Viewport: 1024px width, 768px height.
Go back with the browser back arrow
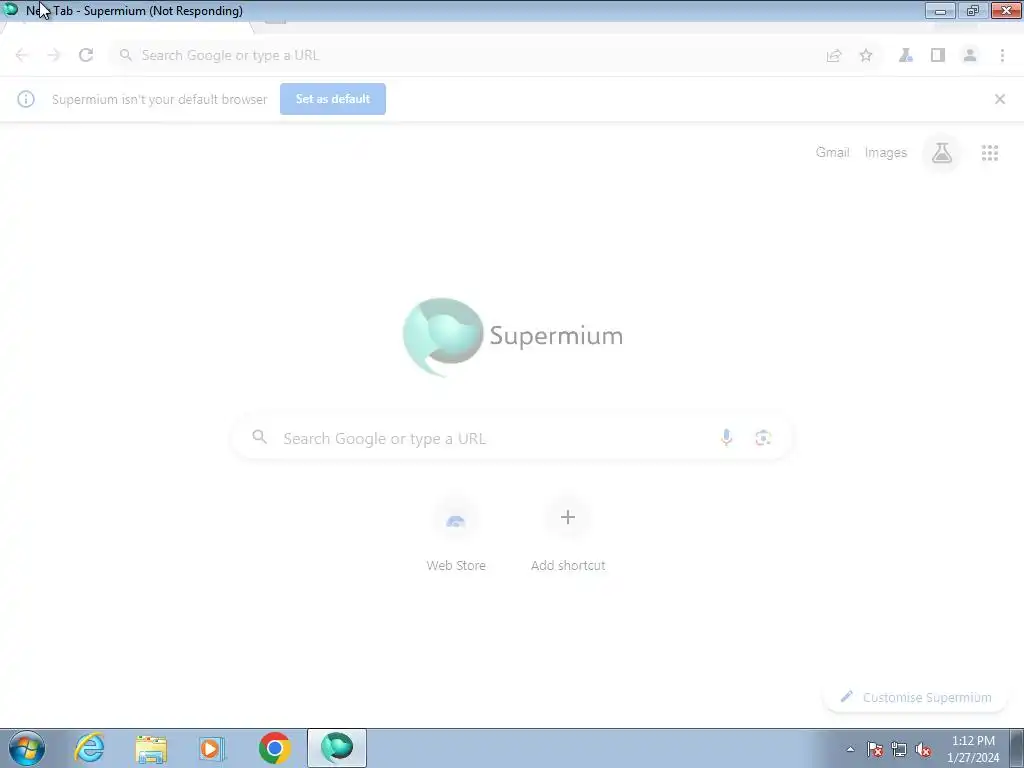22,56
